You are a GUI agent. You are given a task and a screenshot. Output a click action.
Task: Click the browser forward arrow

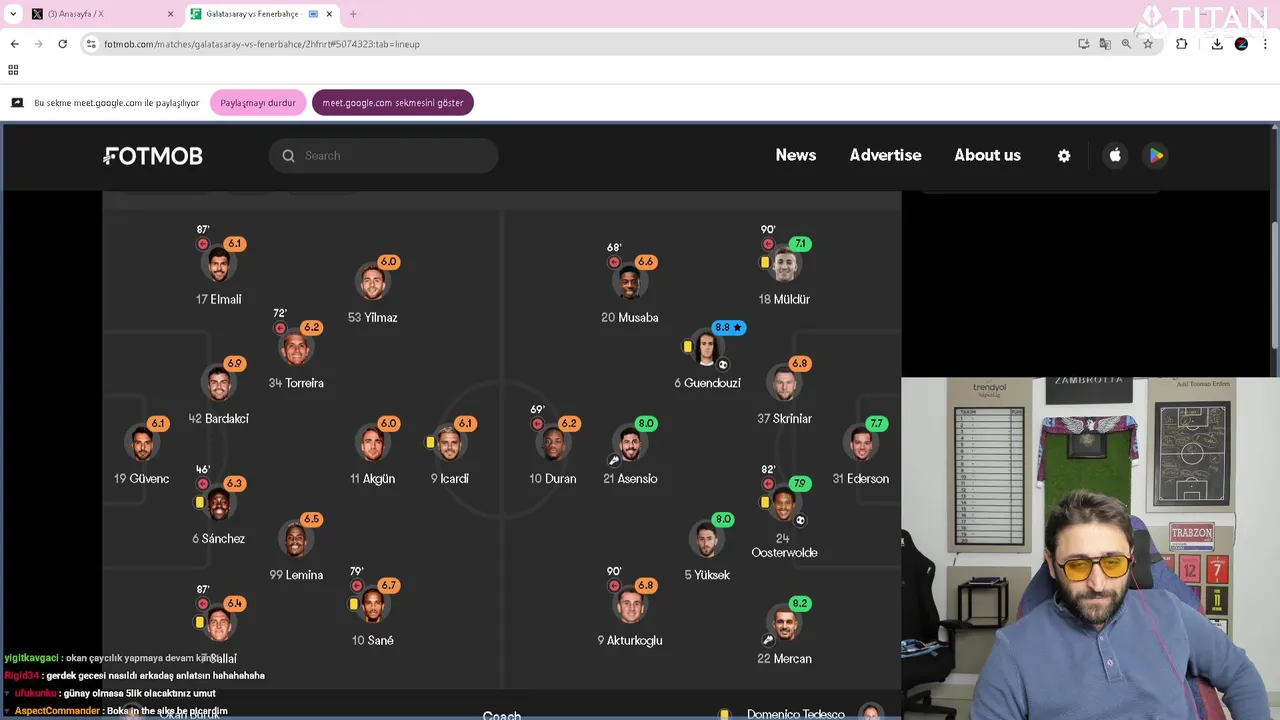[x=38, y=44]
